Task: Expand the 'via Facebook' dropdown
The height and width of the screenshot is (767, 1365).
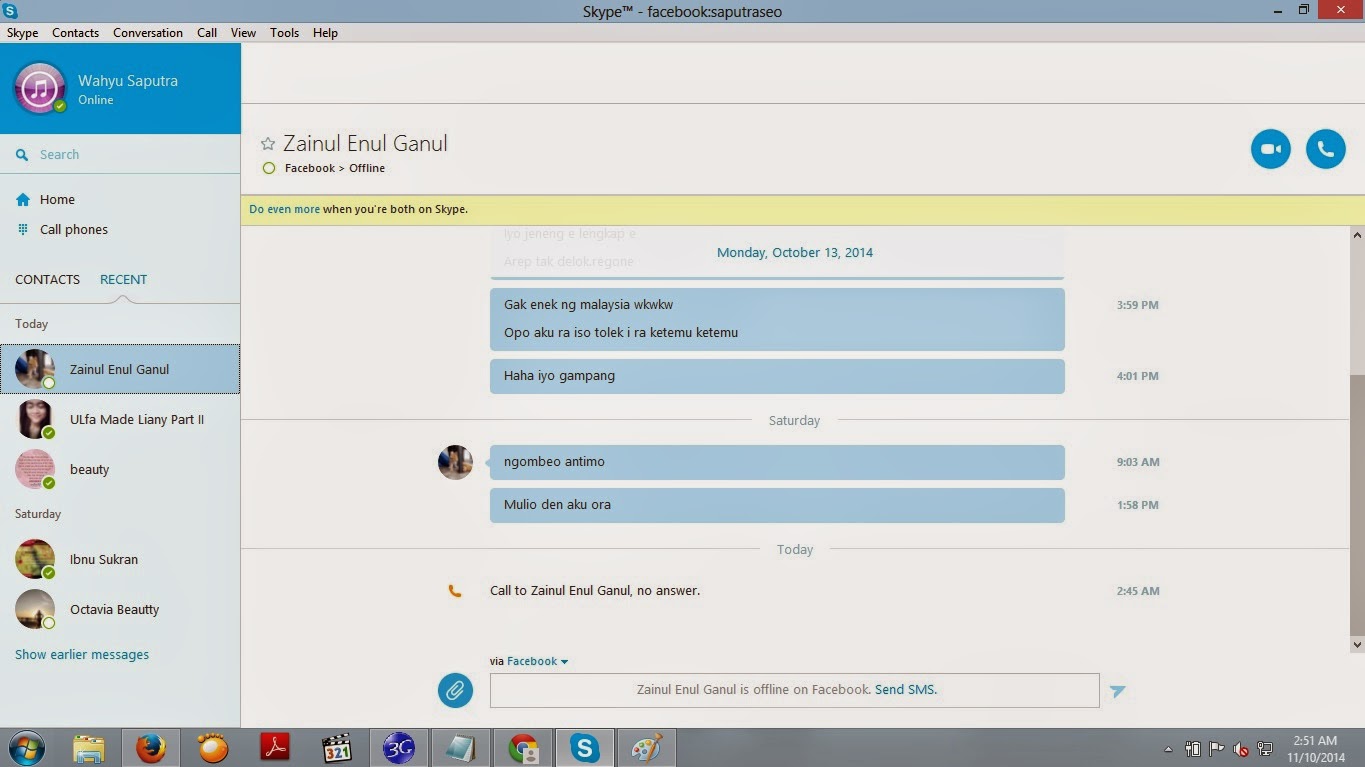Action: click(537, 661)
